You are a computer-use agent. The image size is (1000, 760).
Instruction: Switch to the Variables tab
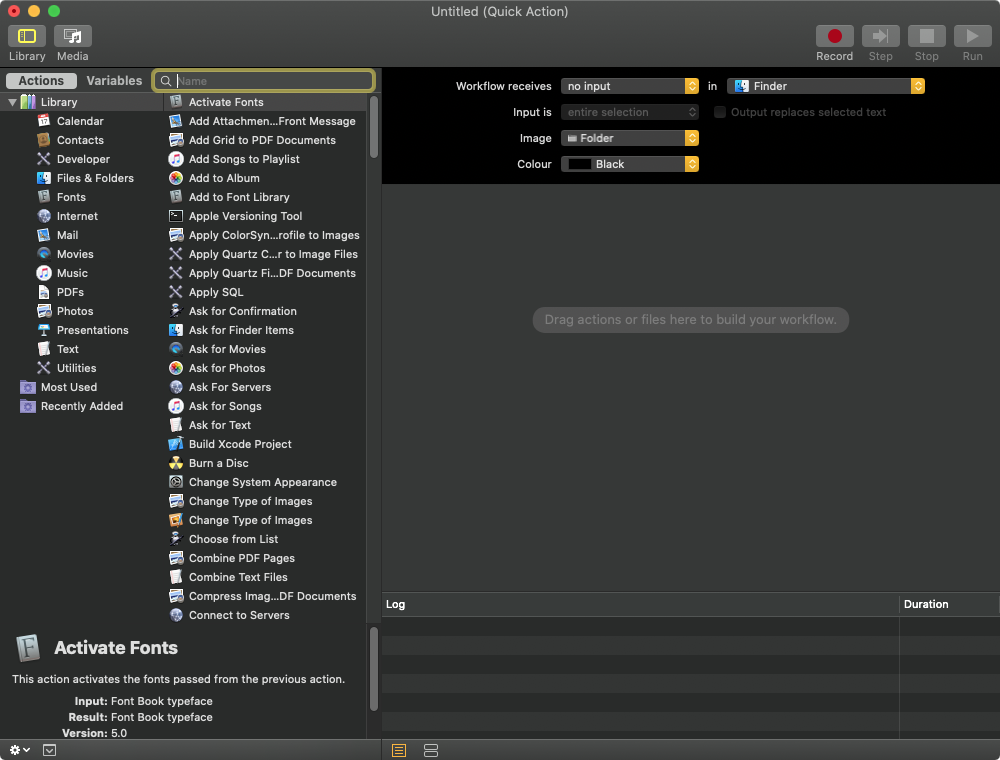(114, 81)
